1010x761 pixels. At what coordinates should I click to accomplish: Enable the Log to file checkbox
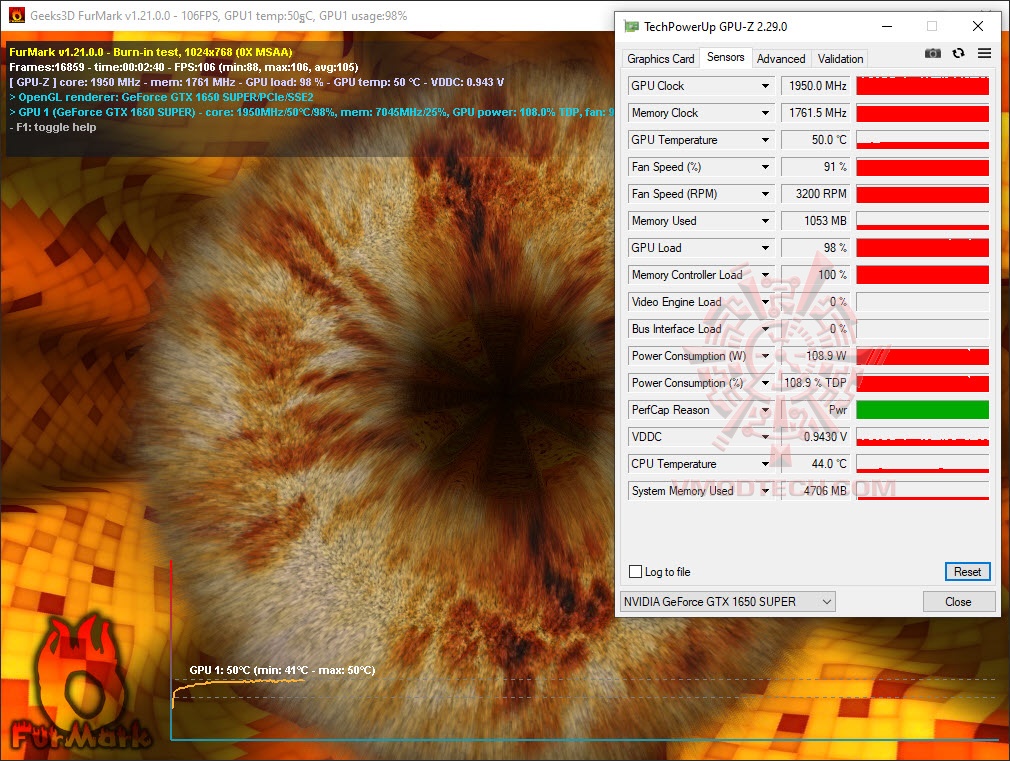tap(635, 572)
